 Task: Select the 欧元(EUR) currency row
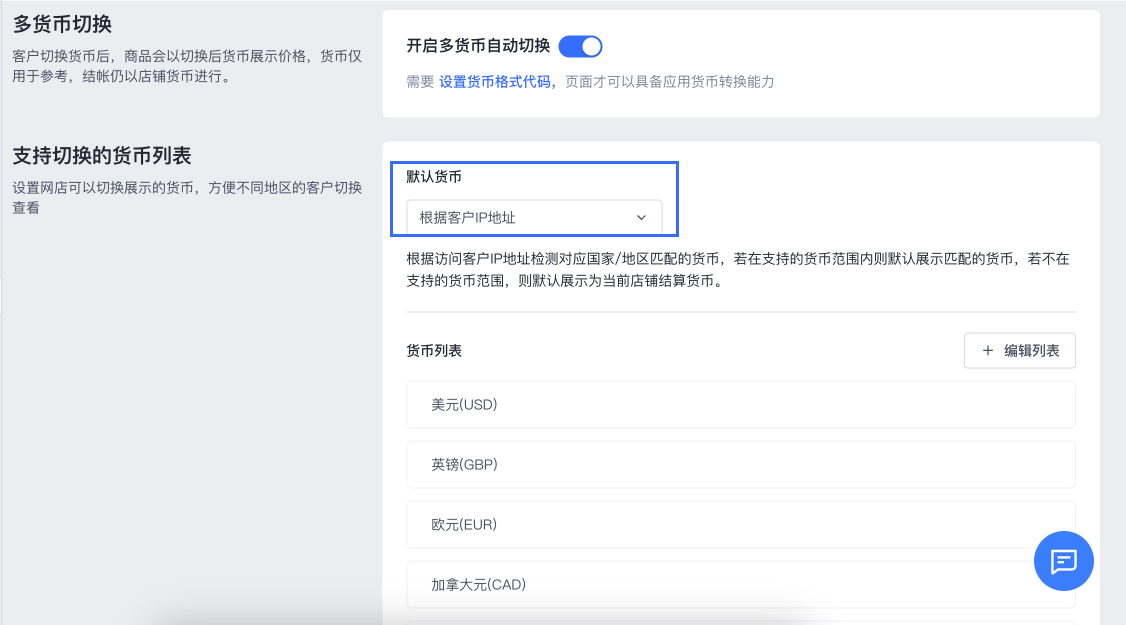pos(740,525)
